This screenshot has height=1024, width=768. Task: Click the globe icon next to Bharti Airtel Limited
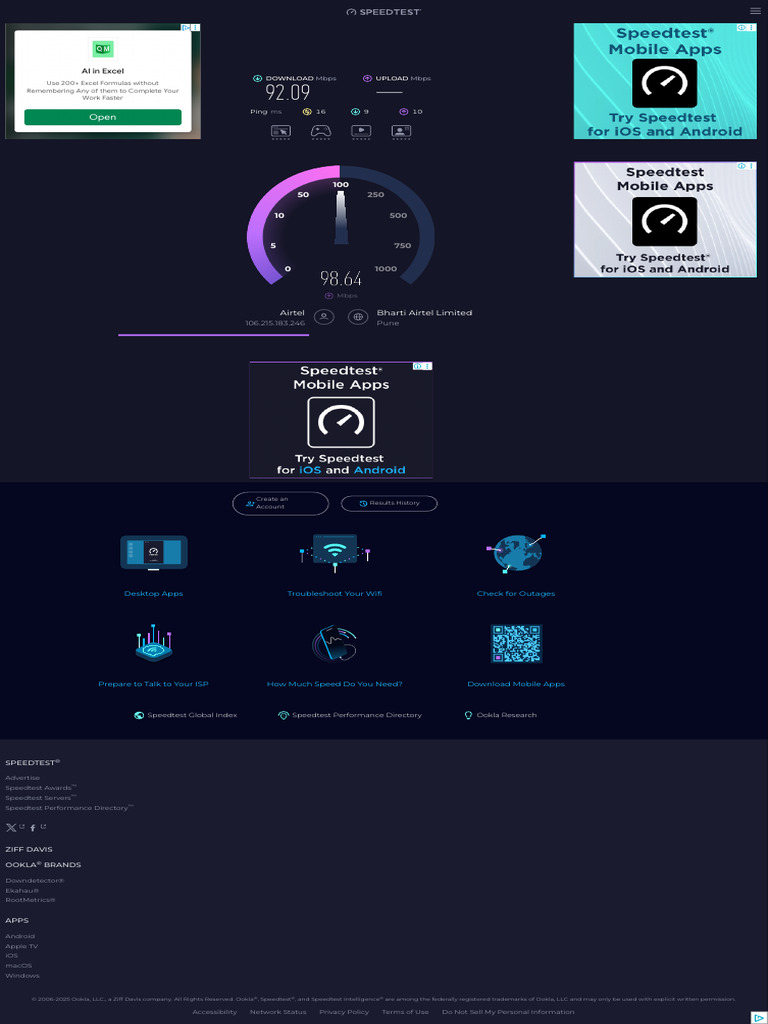pyautogui.click(x=358, y=317)
